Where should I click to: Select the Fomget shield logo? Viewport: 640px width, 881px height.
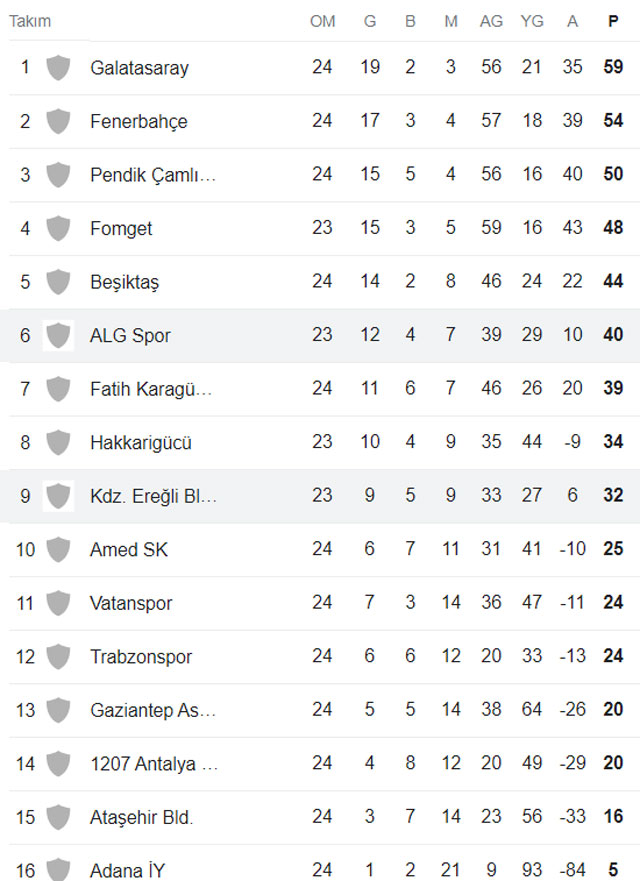click(58, 228)
